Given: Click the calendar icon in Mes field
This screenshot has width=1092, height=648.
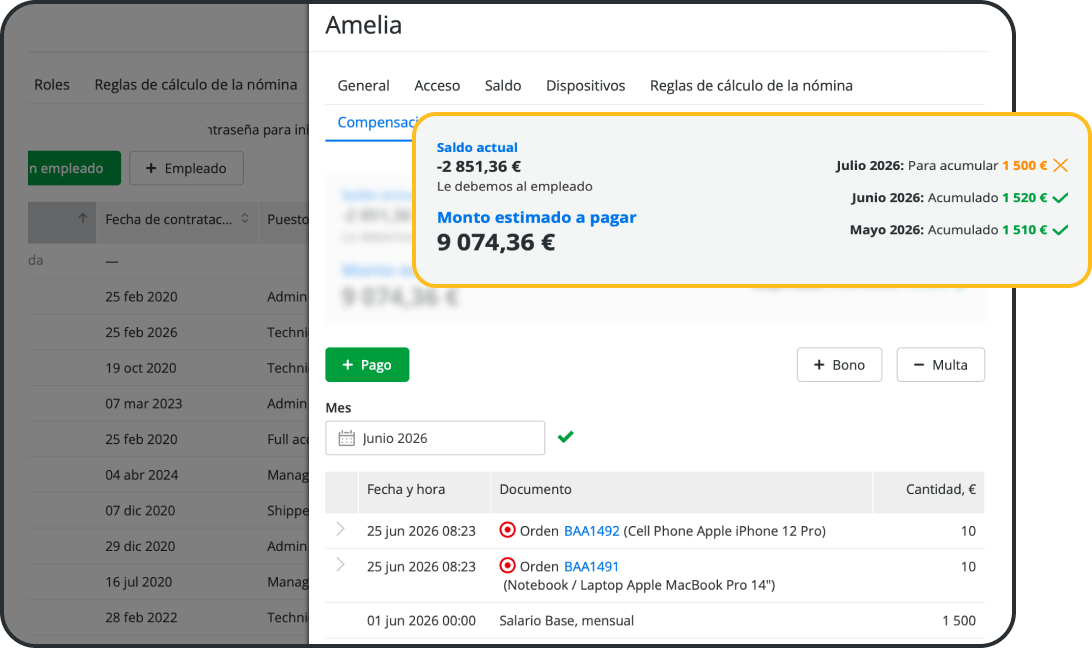Looking at the screenshot, I should pyautogui.click(x=346, y=438).
